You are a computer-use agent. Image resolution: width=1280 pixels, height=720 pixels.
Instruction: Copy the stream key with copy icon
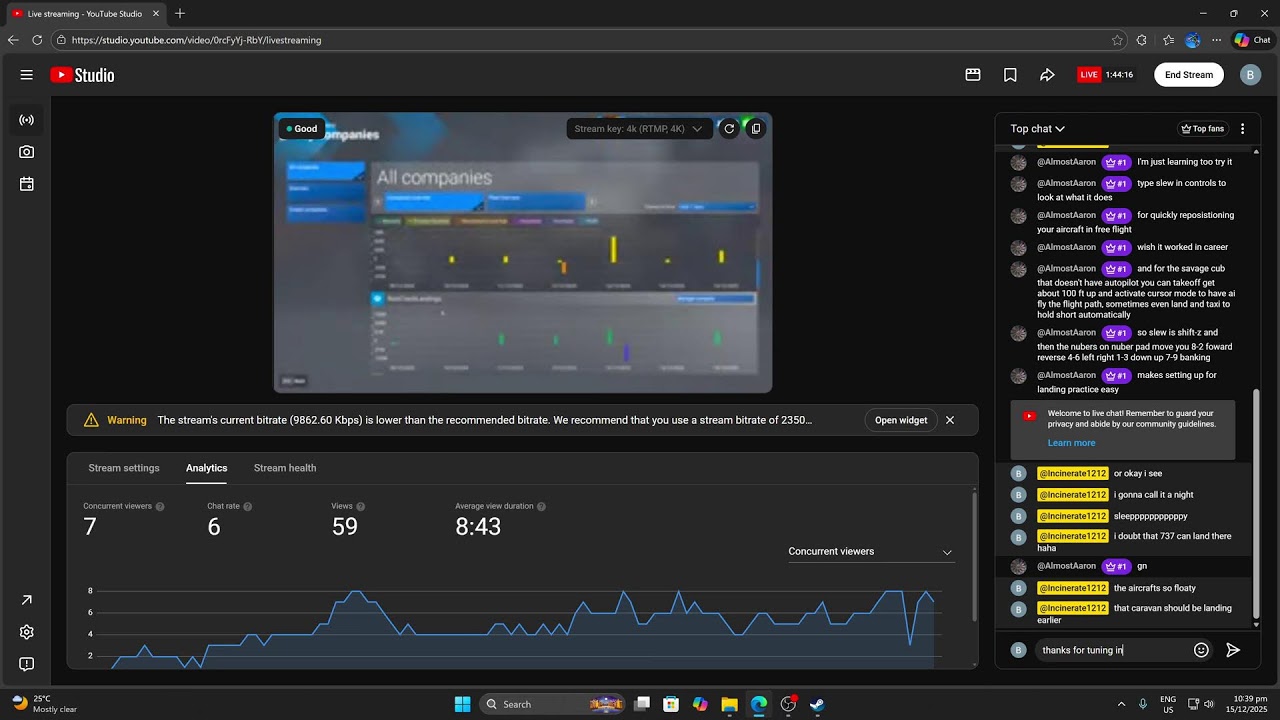(756, 128)
